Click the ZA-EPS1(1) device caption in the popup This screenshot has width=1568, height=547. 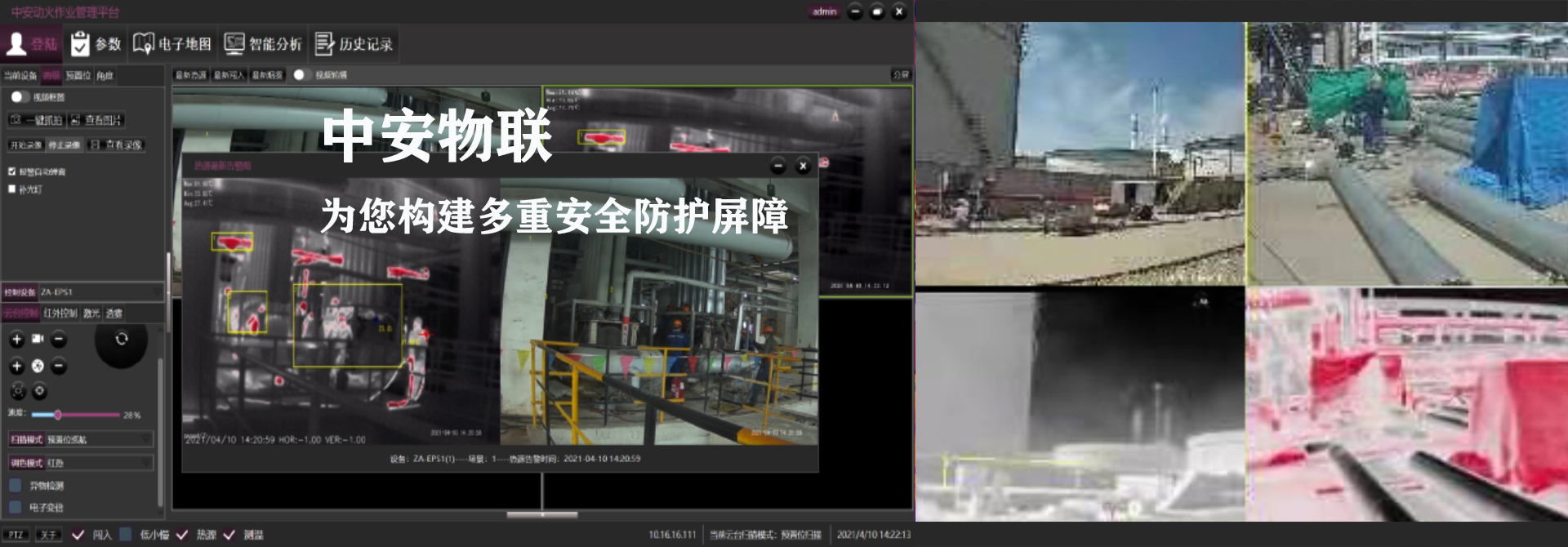pos(514,459)
